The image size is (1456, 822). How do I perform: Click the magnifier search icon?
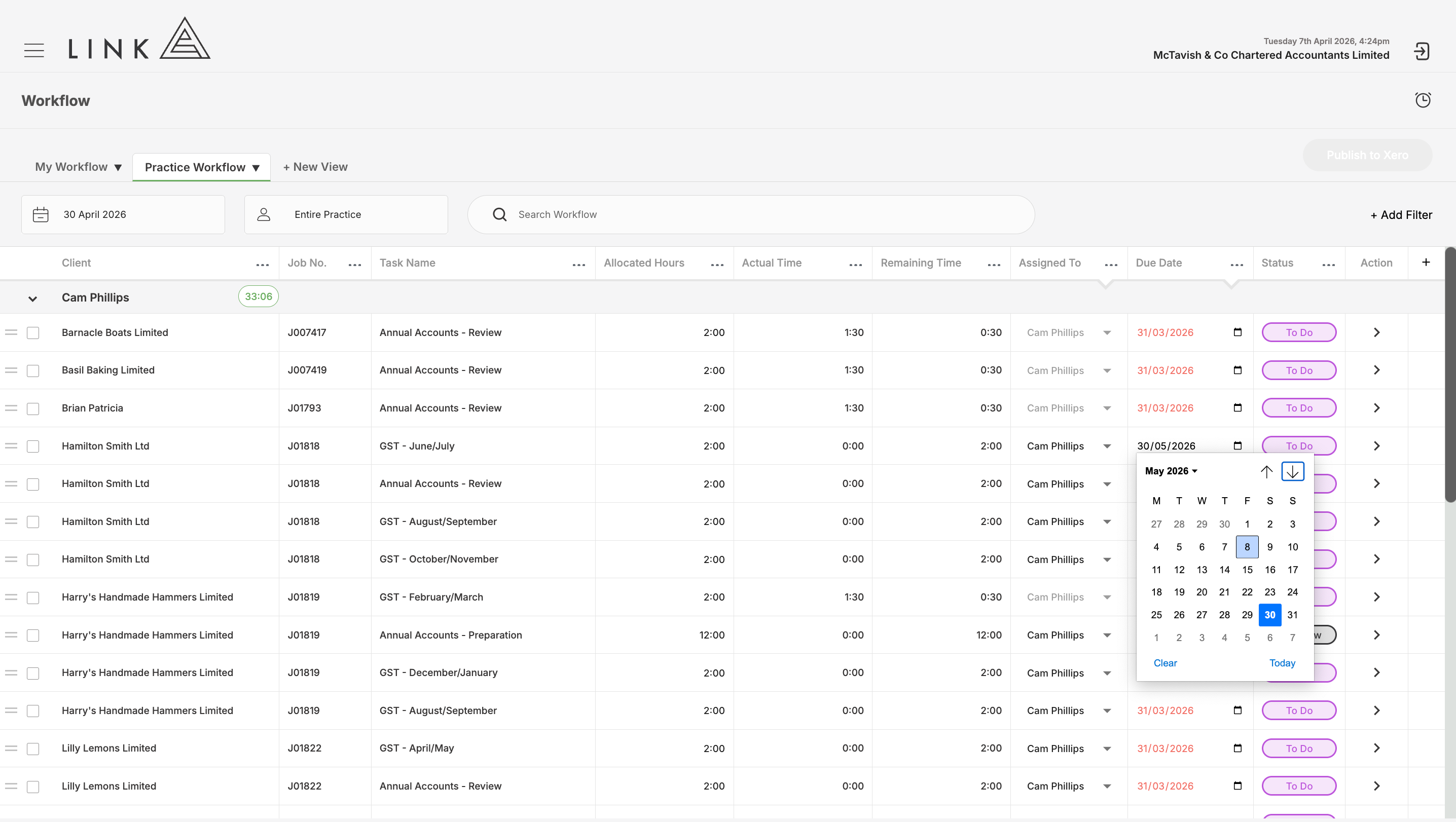[x=500, y=215]
